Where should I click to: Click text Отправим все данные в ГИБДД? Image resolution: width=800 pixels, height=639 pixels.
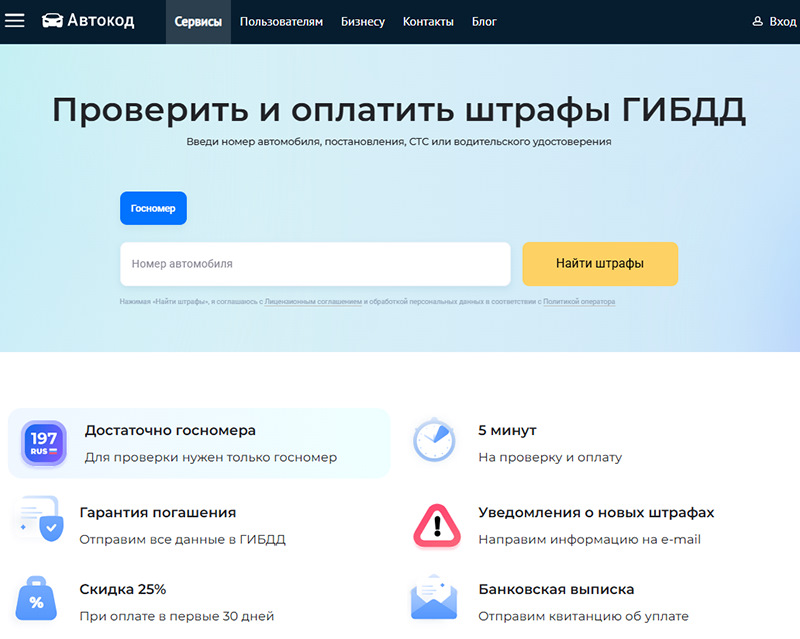click(182, 539)
